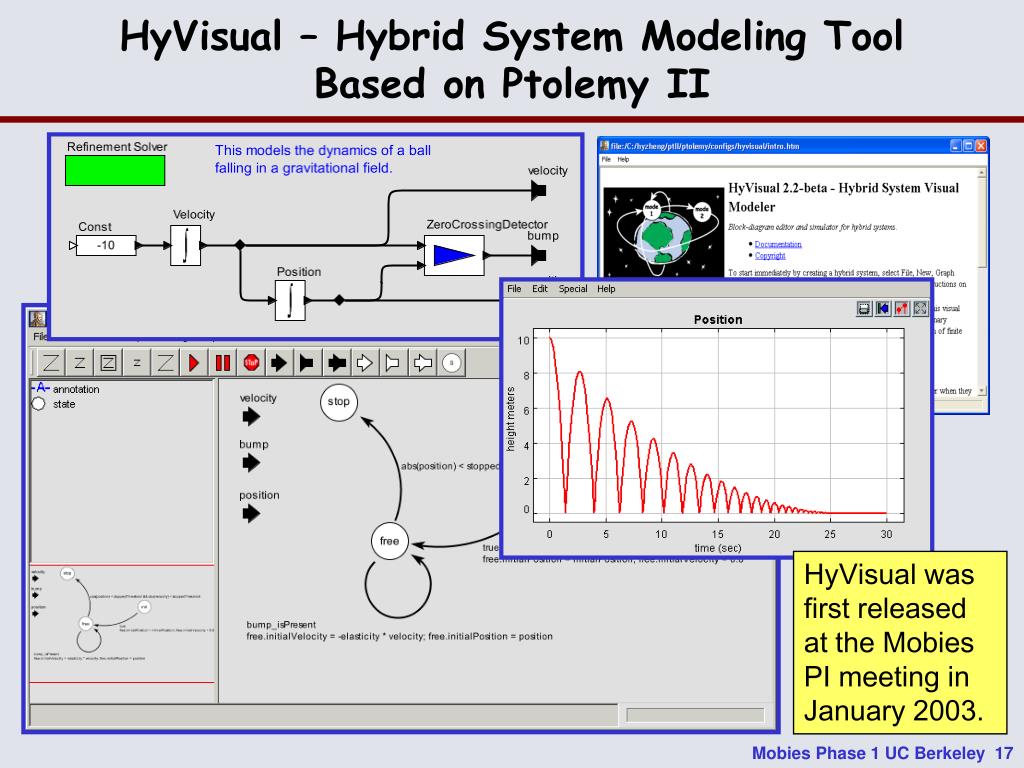
Task: Click the 'abs(position) < stopped' transition label
Action: [x=451, y=466]
